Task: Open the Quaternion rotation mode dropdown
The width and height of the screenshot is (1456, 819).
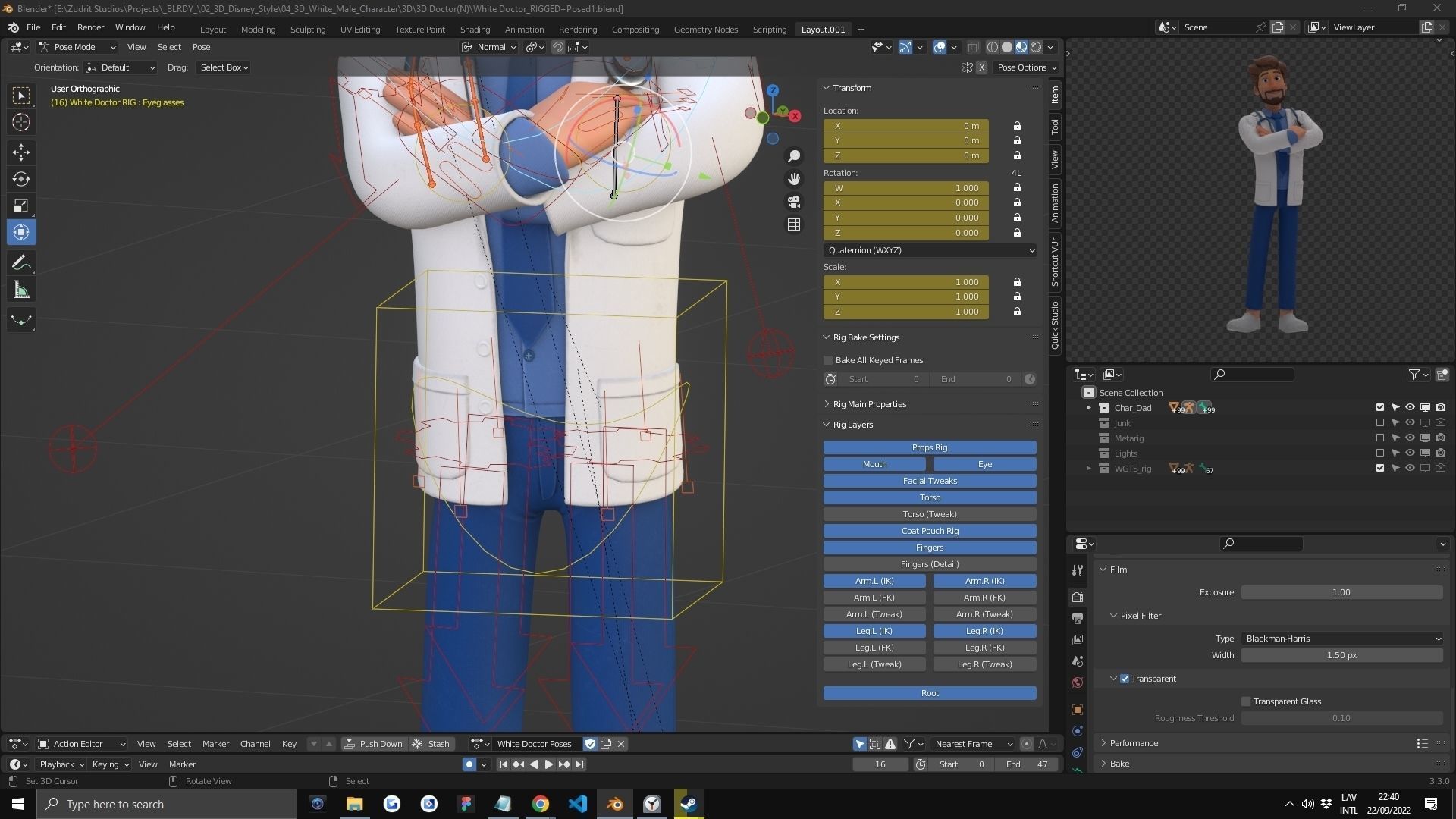Action: (x=930, y=250)
